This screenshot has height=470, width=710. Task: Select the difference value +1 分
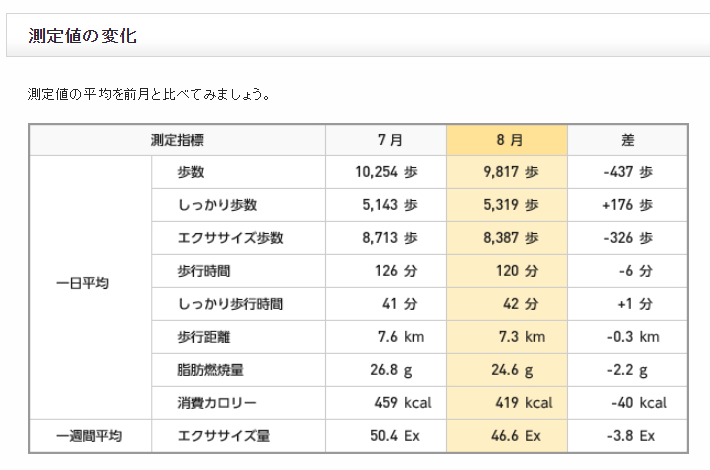(x=635, y=304)
